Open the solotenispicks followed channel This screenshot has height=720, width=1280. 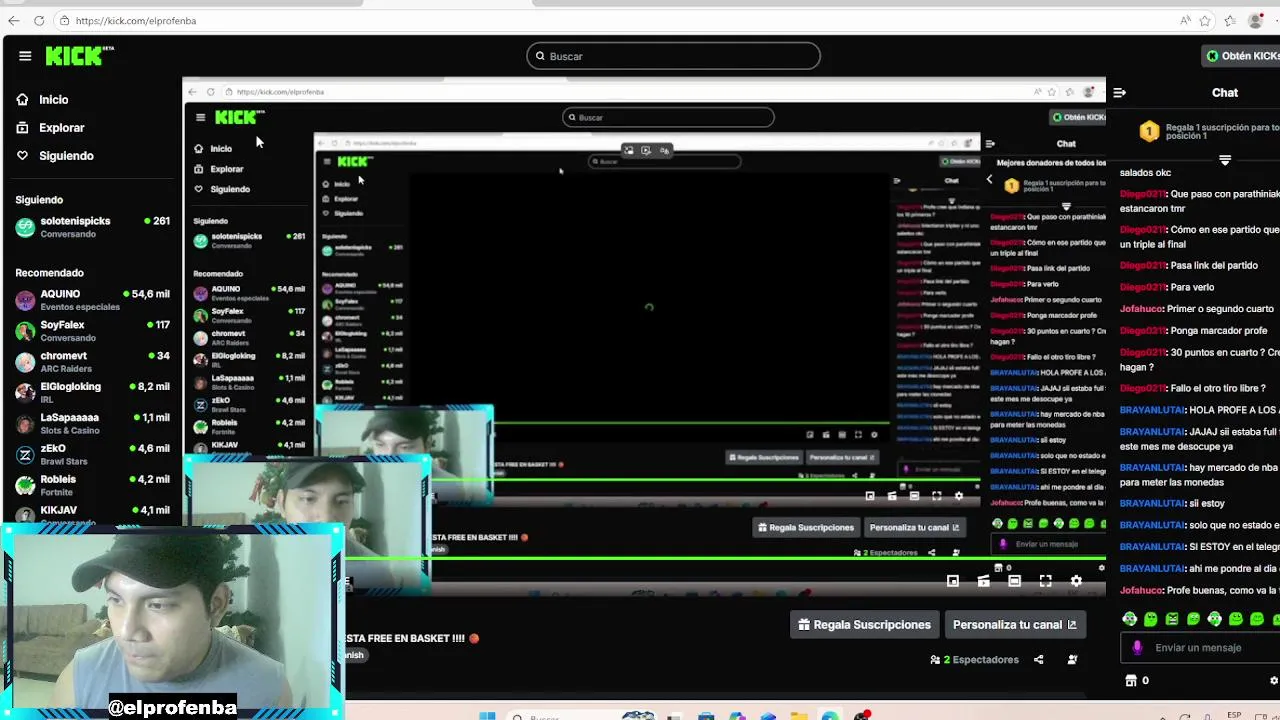[x=93, y=227]
